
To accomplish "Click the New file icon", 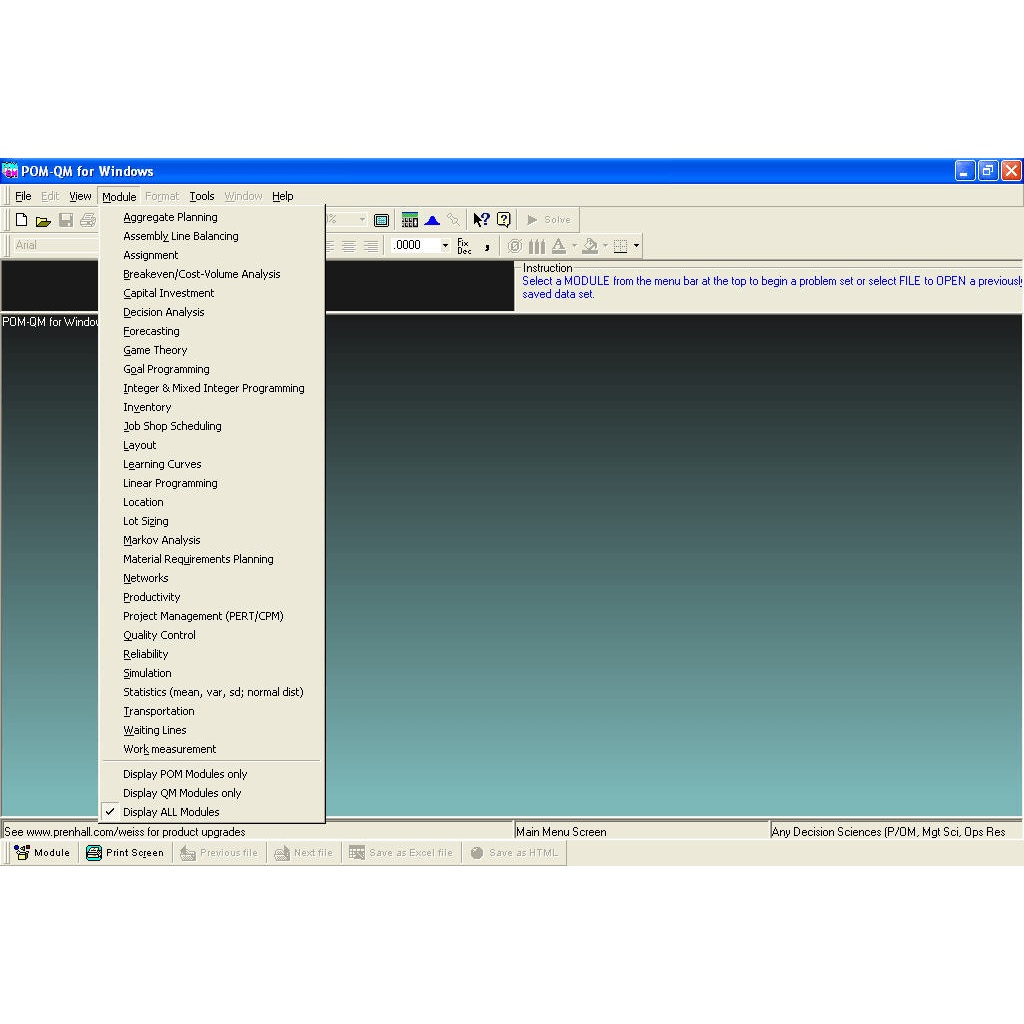I will [22, 220].
